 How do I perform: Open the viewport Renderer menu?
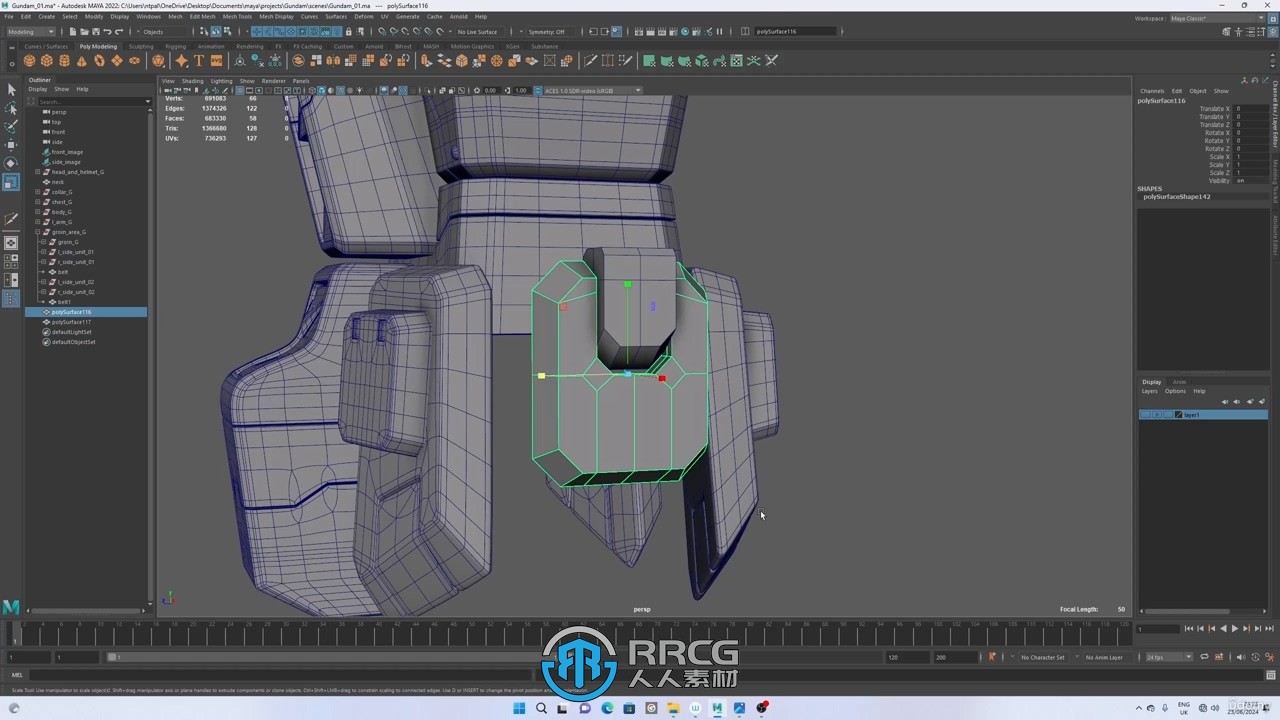[x=273, y=81]
